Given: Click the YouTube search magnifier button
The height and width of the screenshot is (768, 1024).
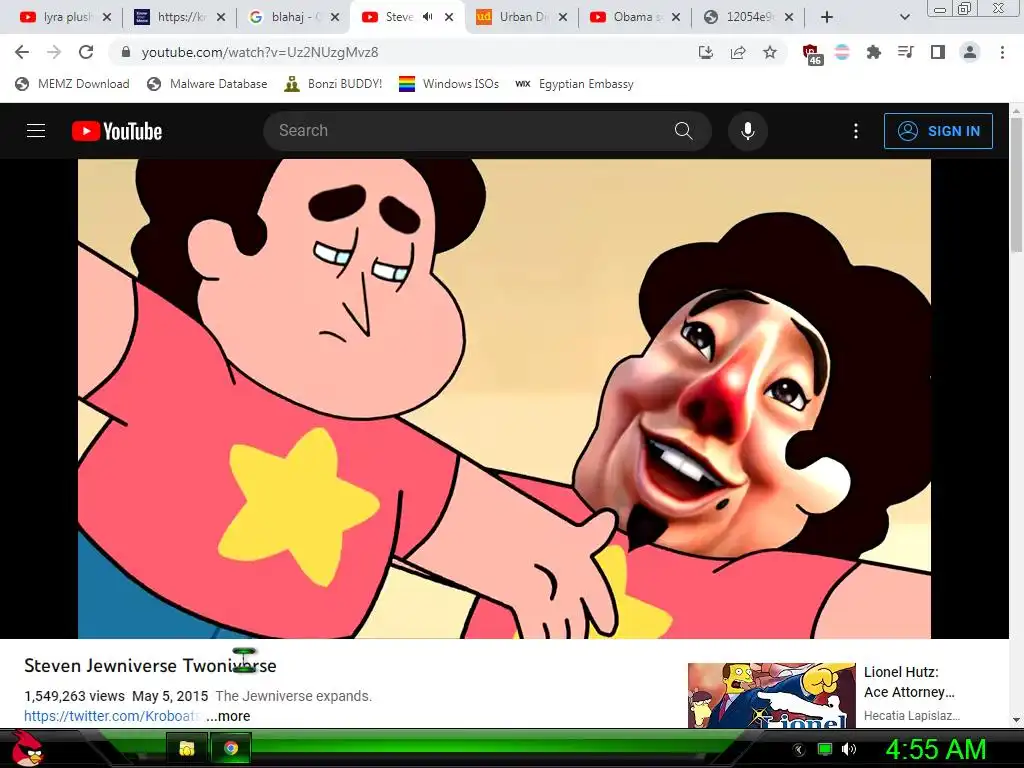Looking at the screenshot, I should pyautogui.click(x=684, y=131).
